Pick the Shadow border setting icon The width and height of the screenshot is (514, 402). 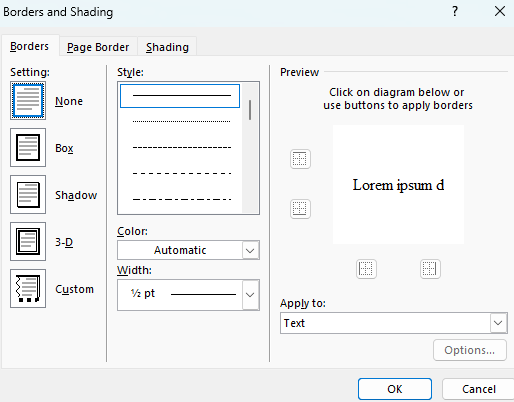click(28, 194)
